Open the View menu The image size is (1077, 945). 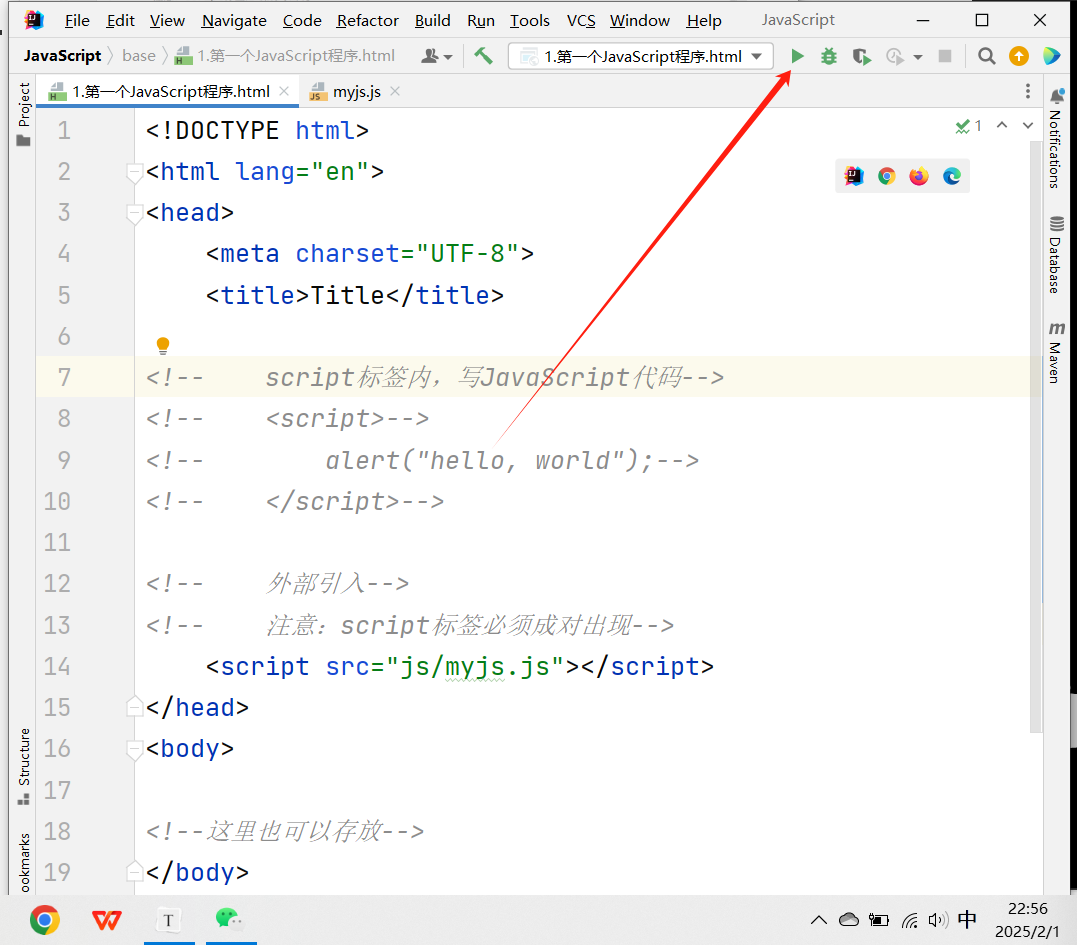click(x=167, y=21)
